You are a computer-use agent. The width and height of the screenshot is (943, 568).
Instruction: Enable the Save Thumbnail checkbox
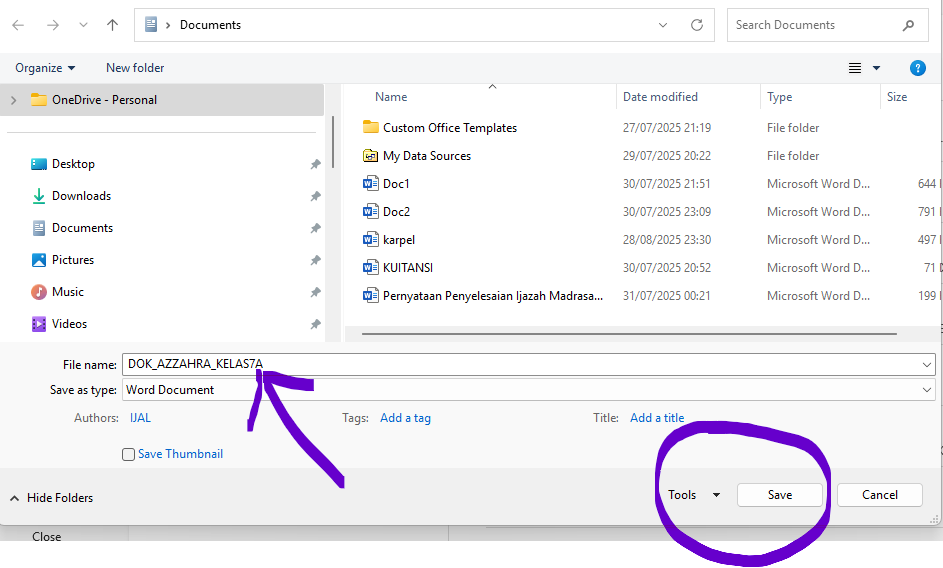(x=128, y=455)
